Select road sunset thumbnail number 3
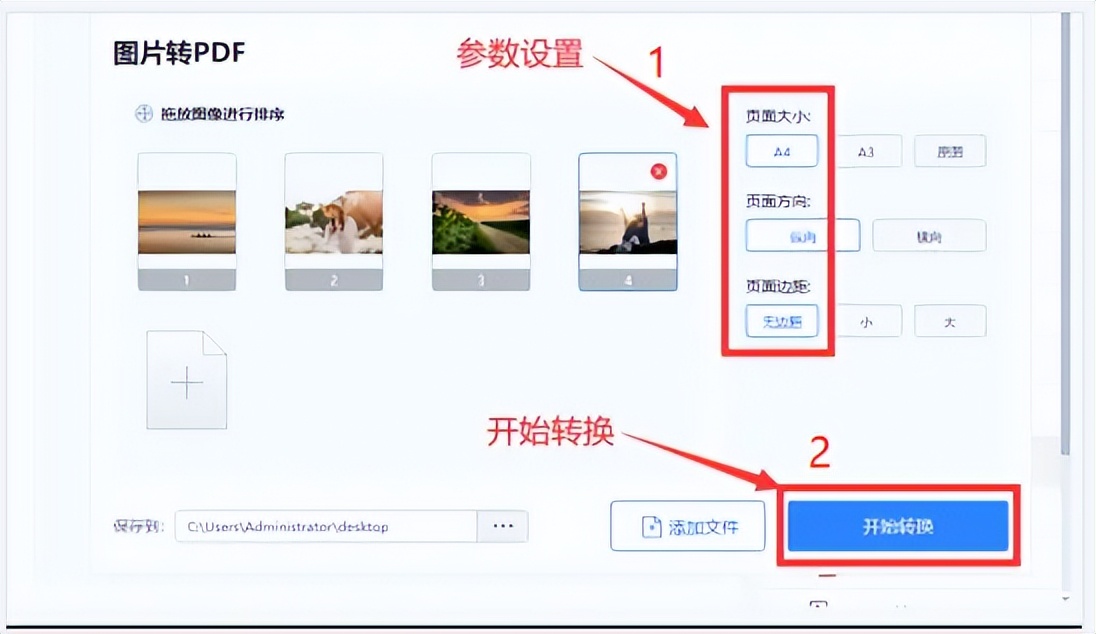Image resolution: width=1096 pixels, height=634 pixels. coord(481,222)
